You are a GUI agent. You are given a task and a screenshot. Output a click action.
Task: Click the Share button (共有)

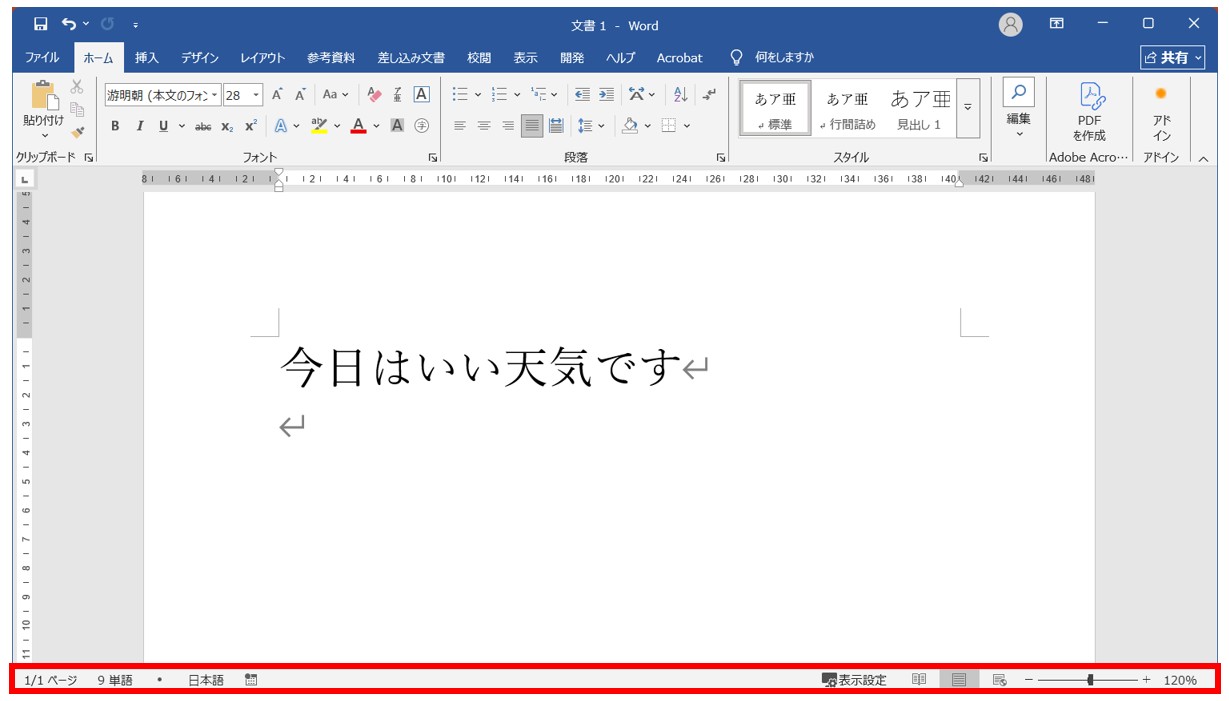pyautogui.click(x=1173, y=58)
